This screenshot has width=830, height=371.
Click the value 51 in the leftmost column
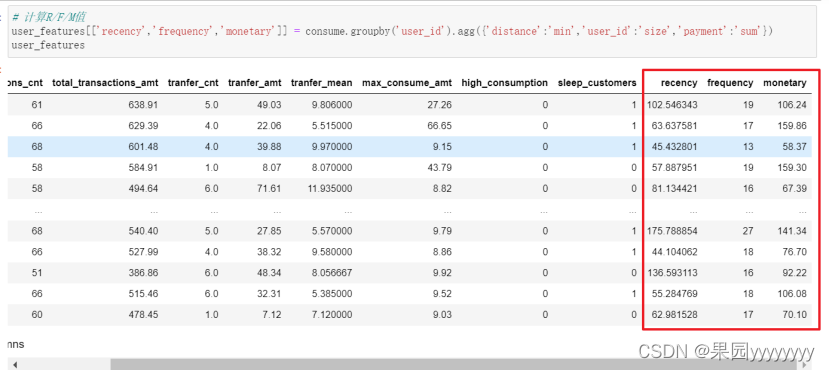37,273
